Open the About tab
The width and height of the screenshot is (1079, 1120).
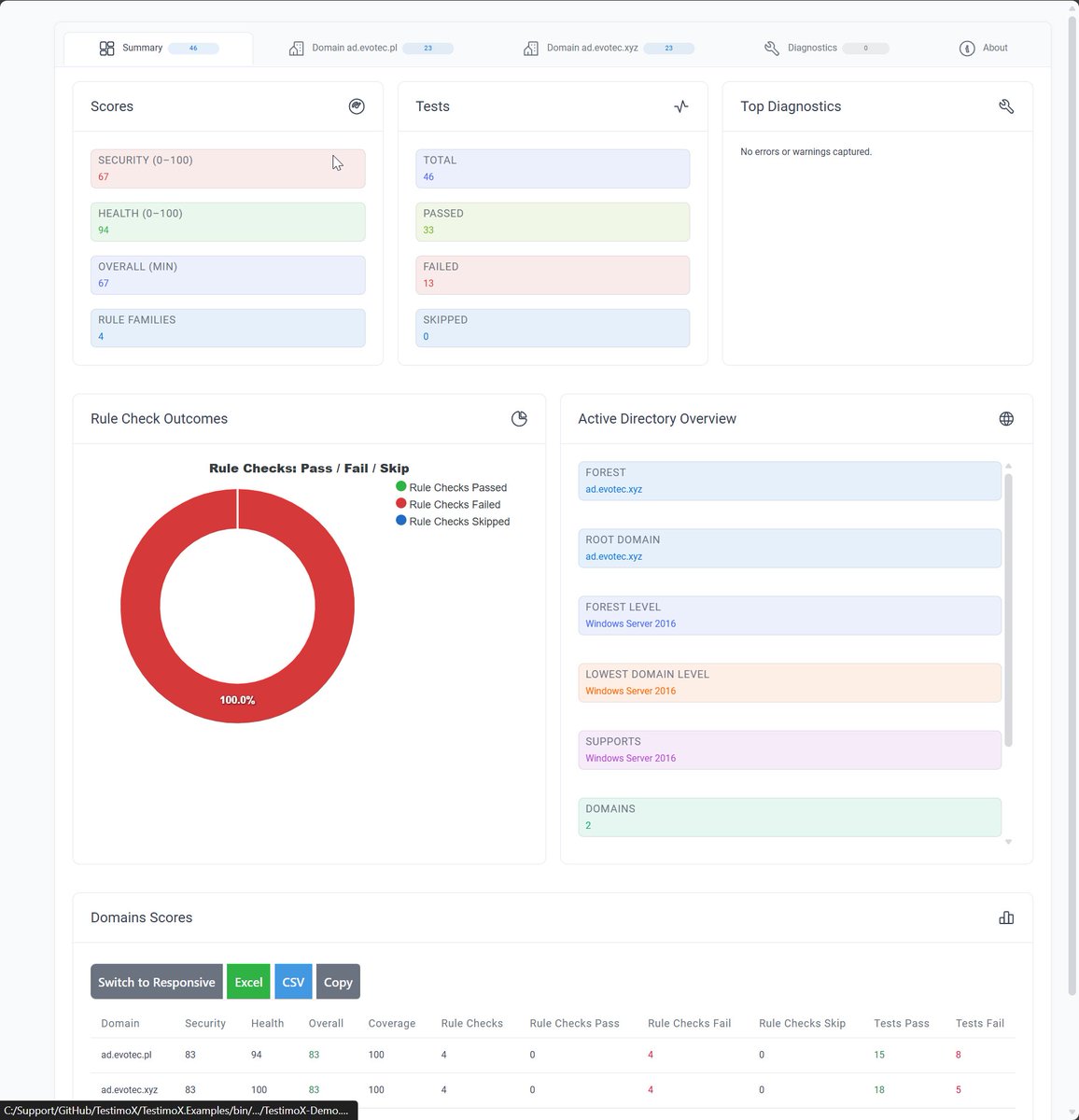pos(984,49)
